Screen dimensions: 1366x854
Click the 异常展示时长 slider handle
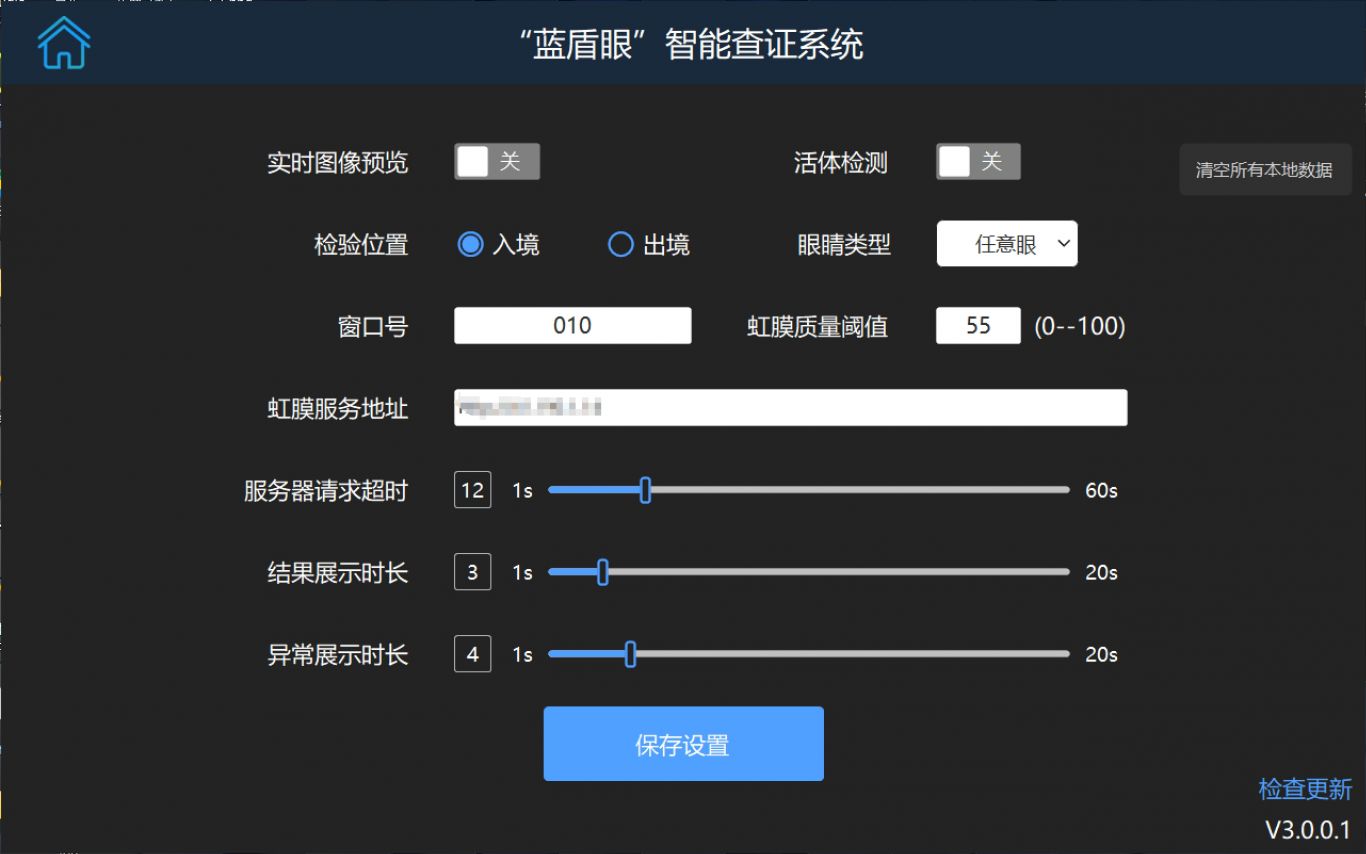[630, 654]
